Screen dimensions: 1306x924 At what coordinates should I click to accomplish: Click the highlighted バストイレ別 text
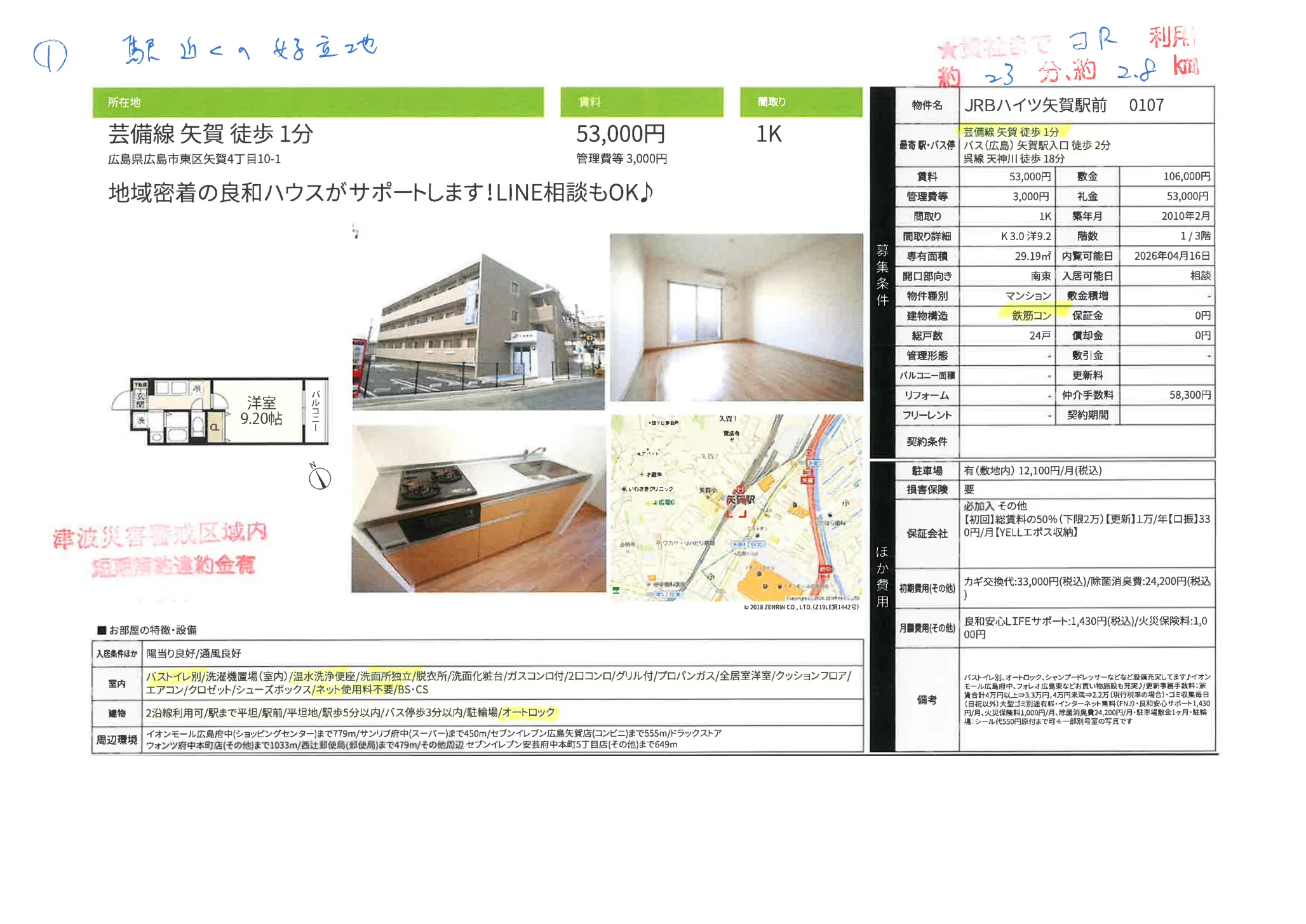click(175, 677)
